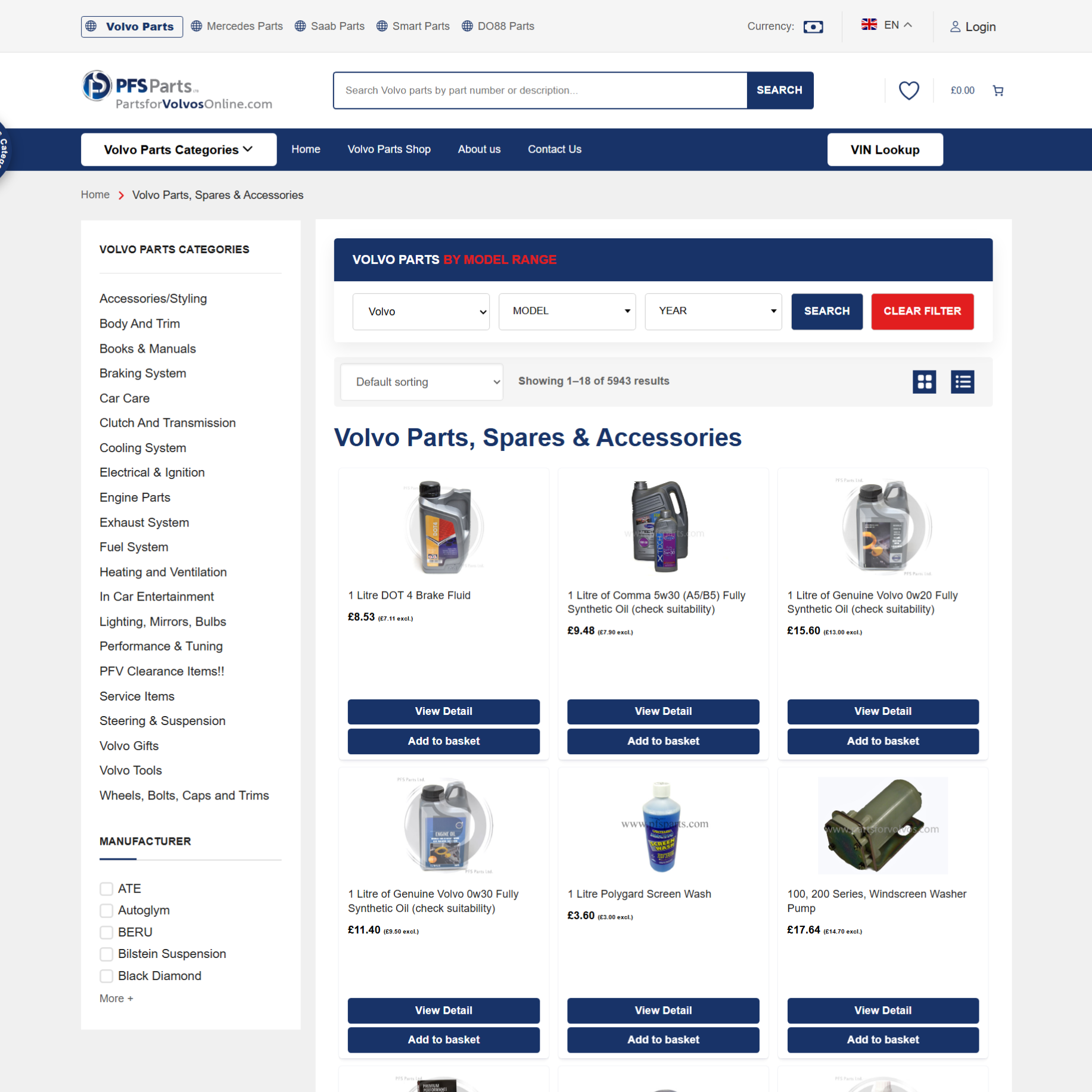Open Wheels, Bolts, Caps and Trims category
This screenshot has height=1092, width=1092.
184,795
